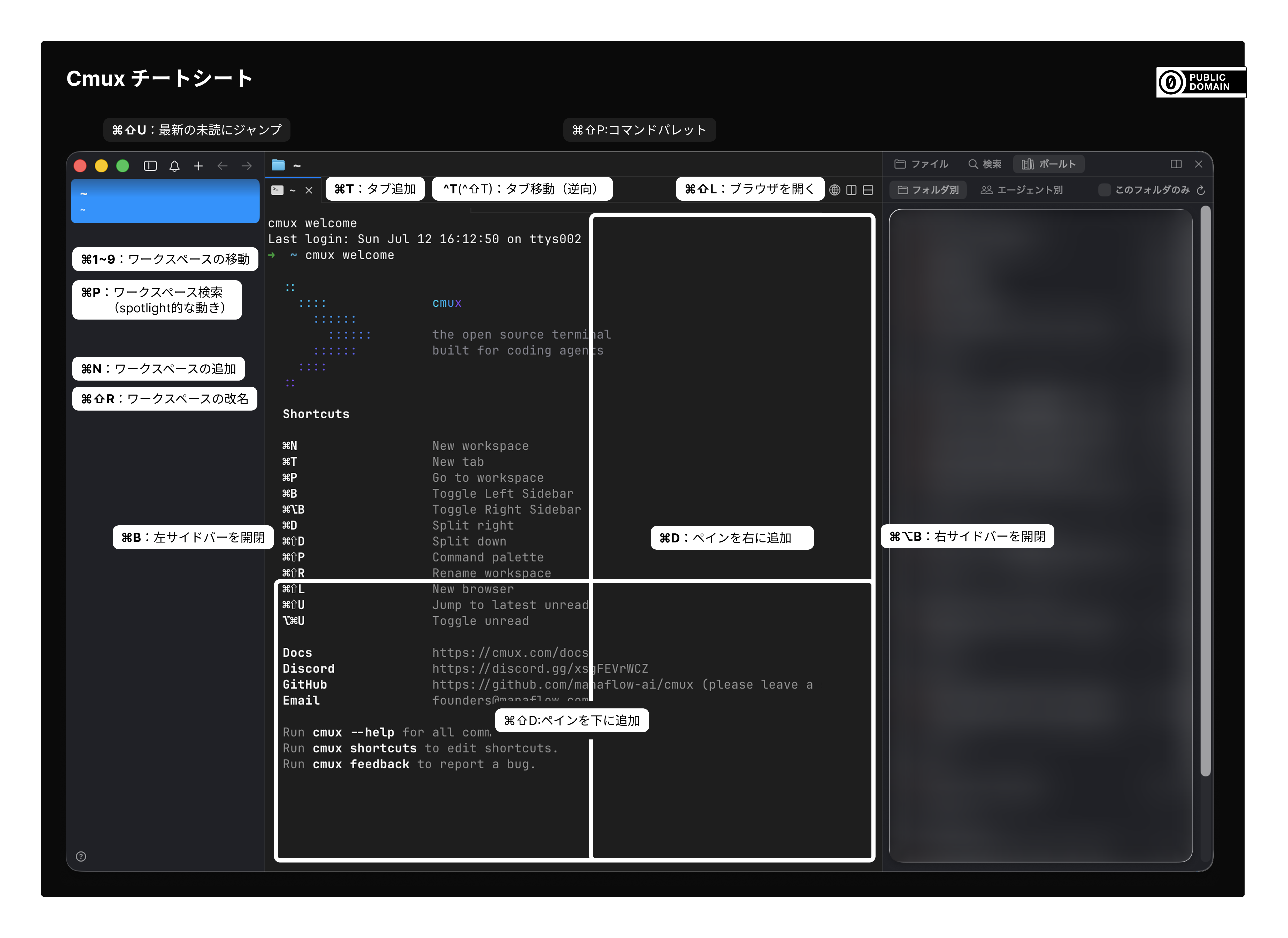Close the right sidebar with X
This screenshot has width=1288, height=938.
[x=1199, y=164]
